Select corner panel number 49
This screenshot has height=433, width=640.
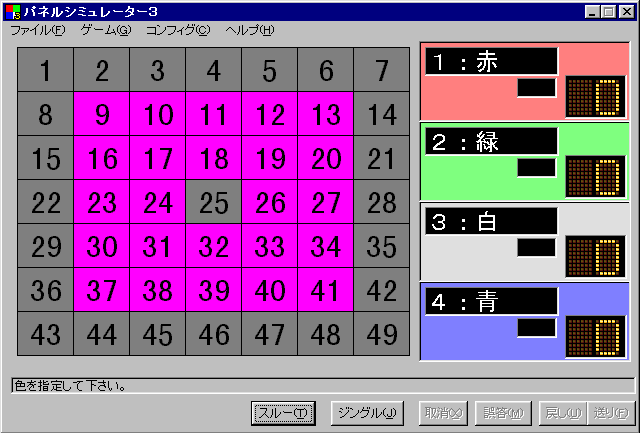382,334
